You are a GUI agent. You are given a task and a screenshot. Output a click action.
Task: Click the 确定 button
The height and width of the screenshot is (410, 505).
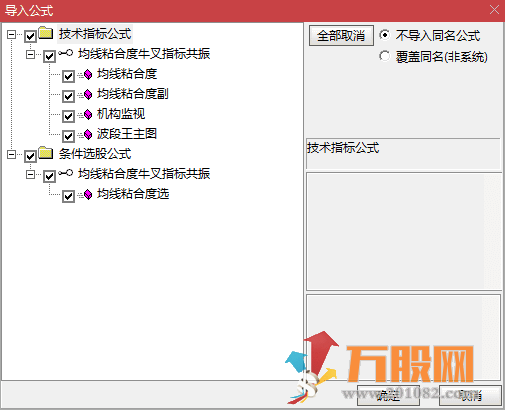tap(388, 396)
